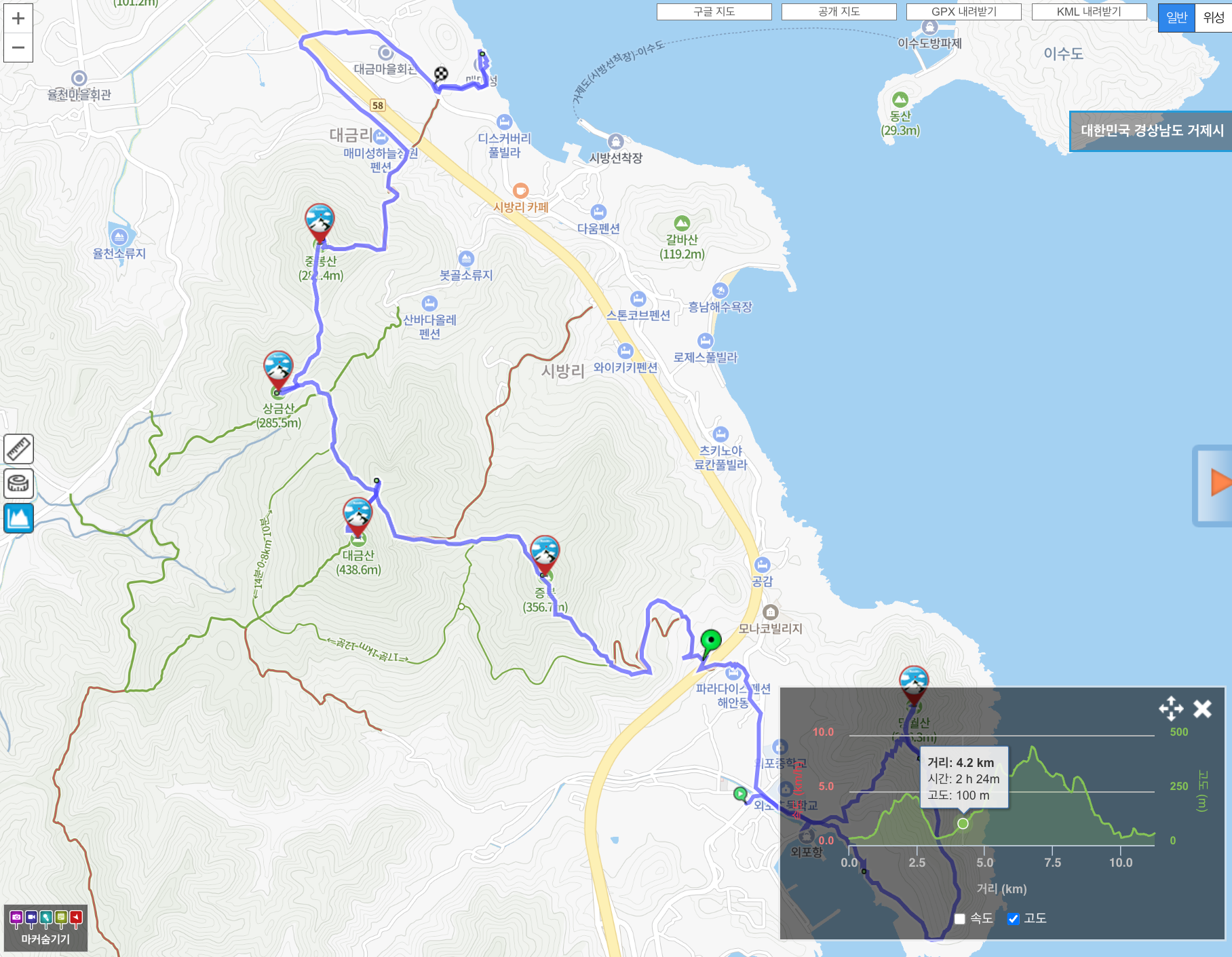Toggle the elevation profile chart tool
The width and height of the screenshot is (1232, 957).
coord(18,519)
